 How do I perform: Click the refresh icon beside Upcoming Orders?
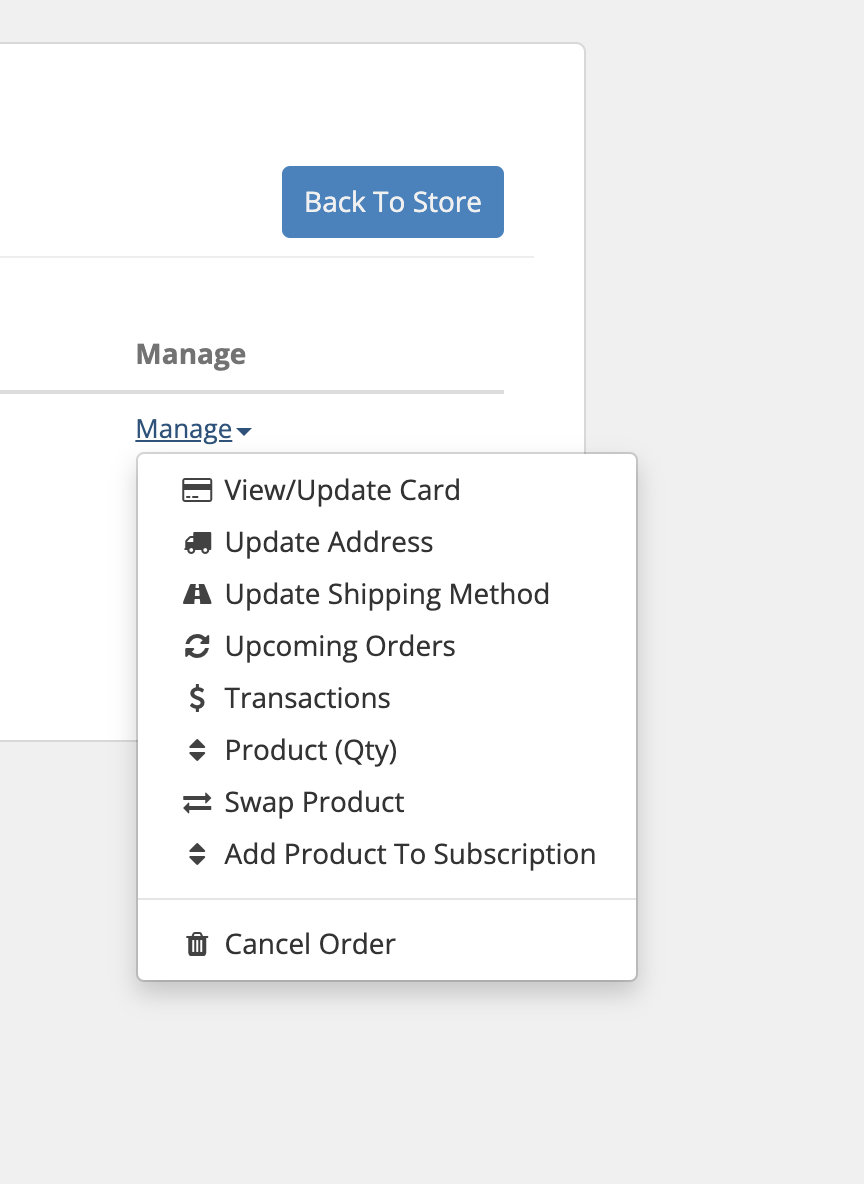click(197, 647)
